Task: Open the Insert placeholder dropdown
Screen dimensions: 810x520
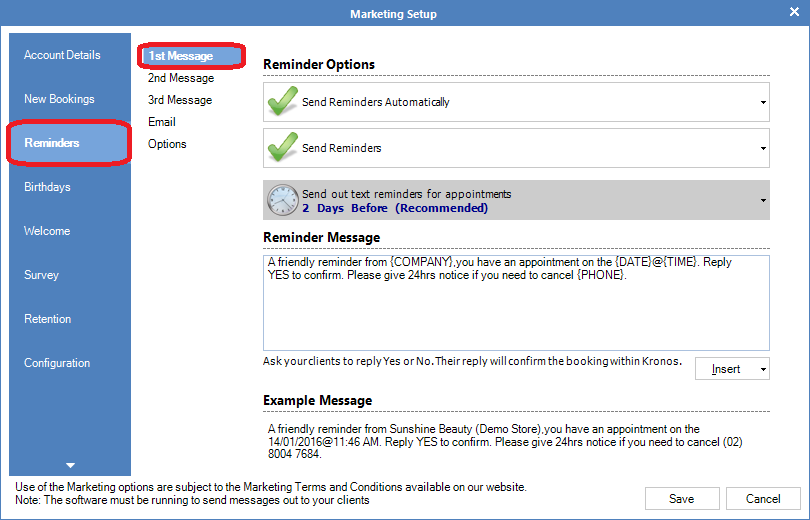Action: (x=732, y=369)
